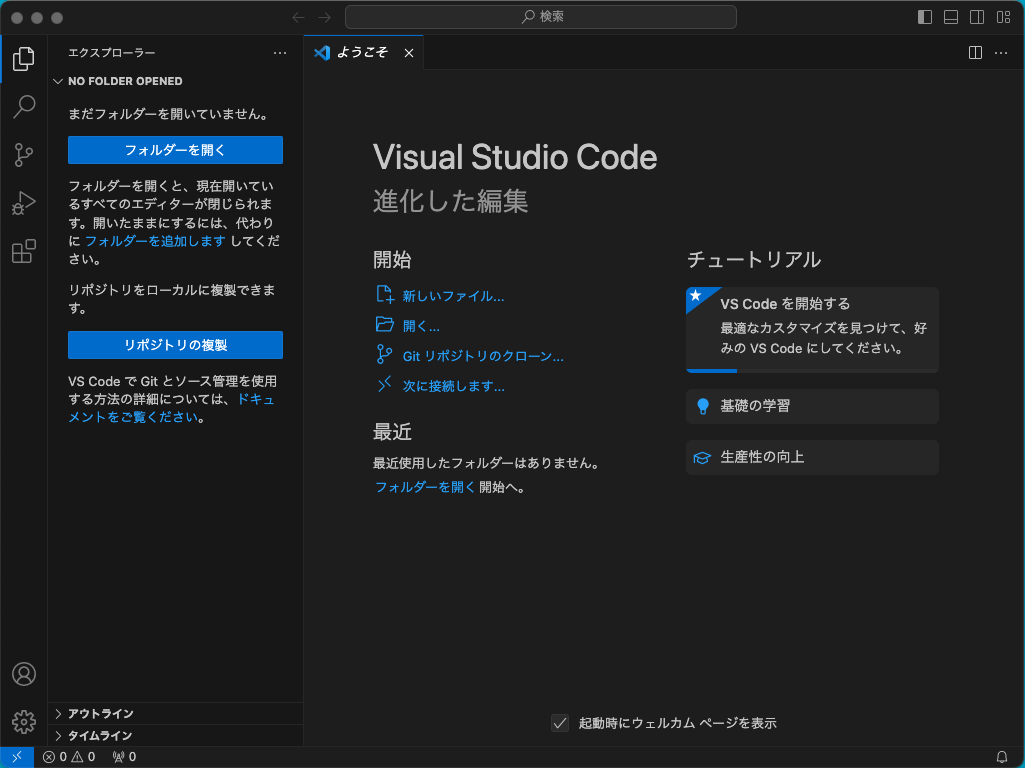Click the remote window status bar icon
1025x768 pixels.
click(x=17, y=757)
